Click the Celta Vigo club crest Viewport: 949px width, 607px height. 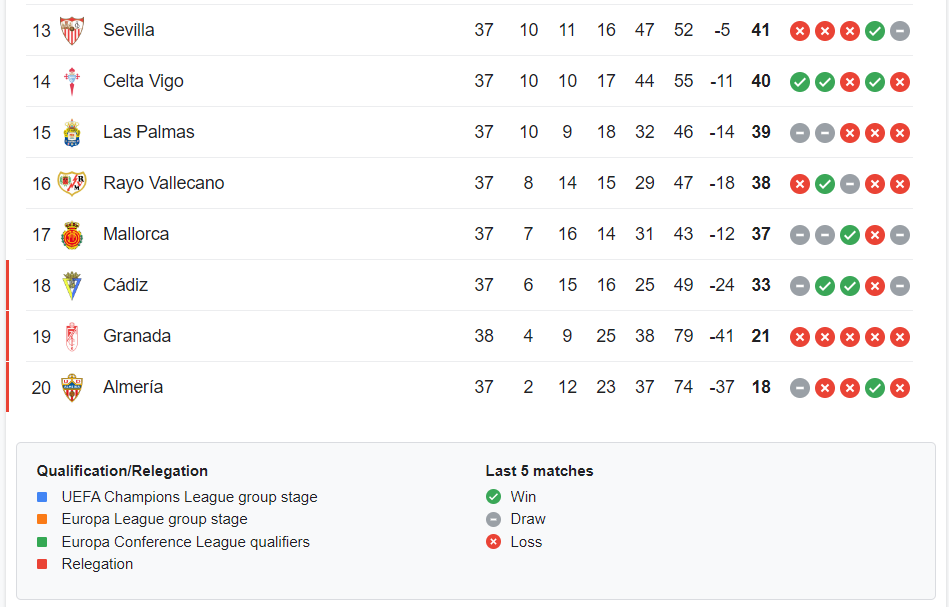[72, 82]
